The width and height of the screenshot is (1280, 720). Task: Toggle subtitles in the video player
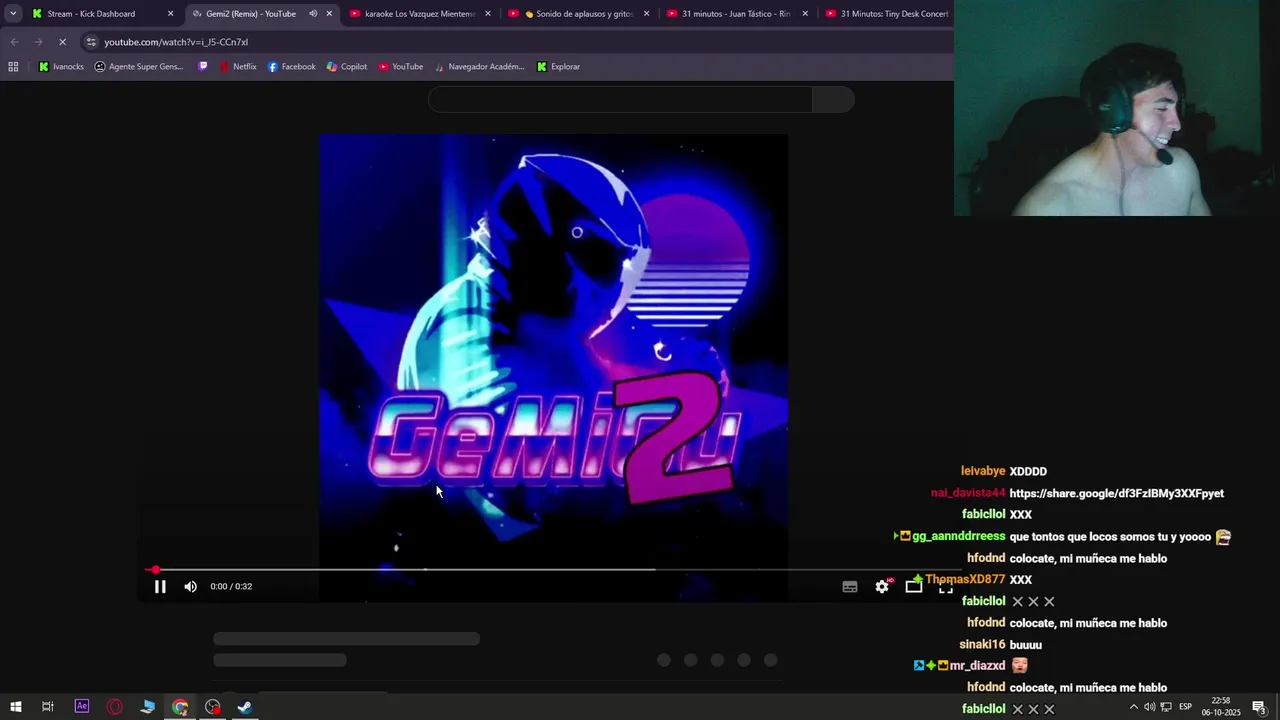coord(850,587)
